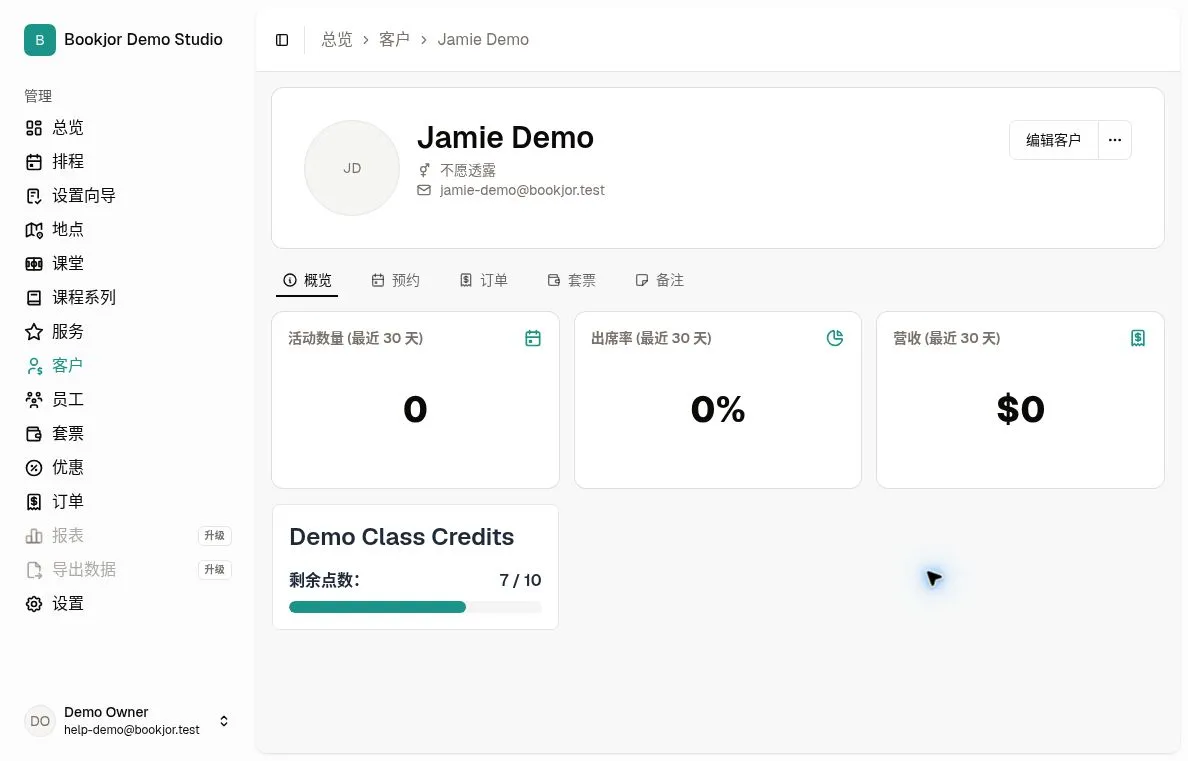Select the 客户 sidebar icon
The image size is (1188, 761).
tap(34, 366)
